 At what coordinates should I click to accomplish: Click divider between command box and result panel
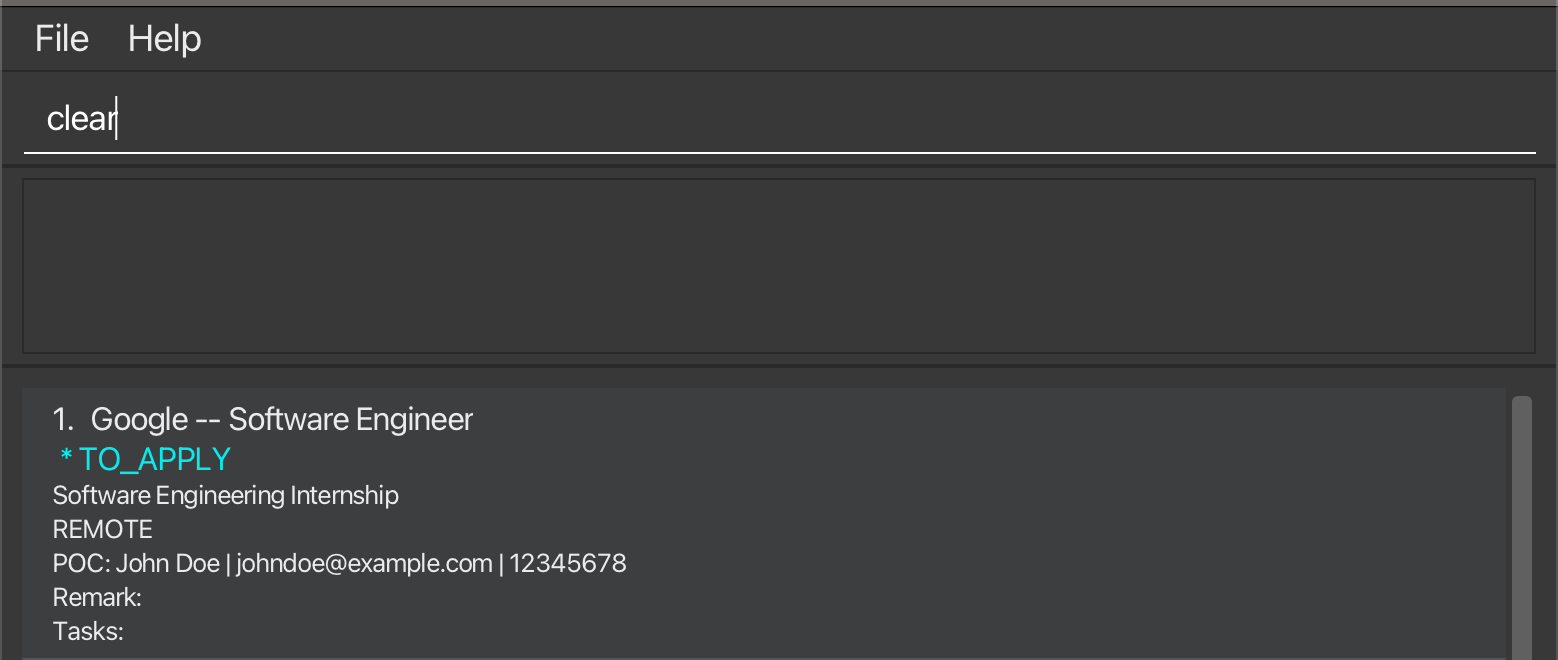(x=778, y=165)
